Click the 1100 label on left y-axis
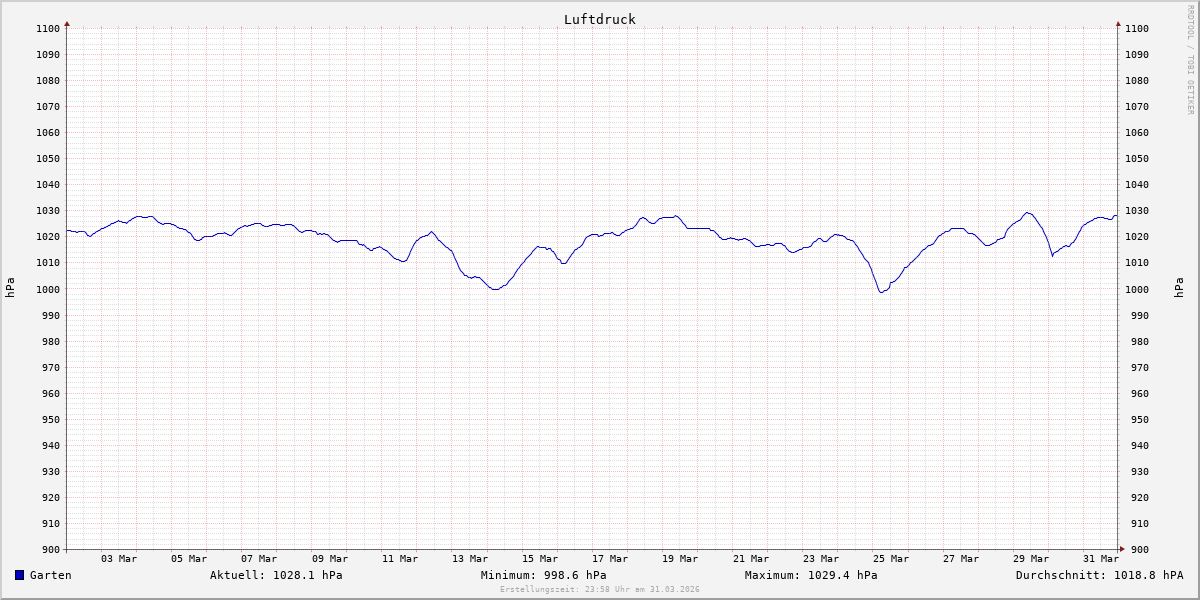 pos(48,29)
